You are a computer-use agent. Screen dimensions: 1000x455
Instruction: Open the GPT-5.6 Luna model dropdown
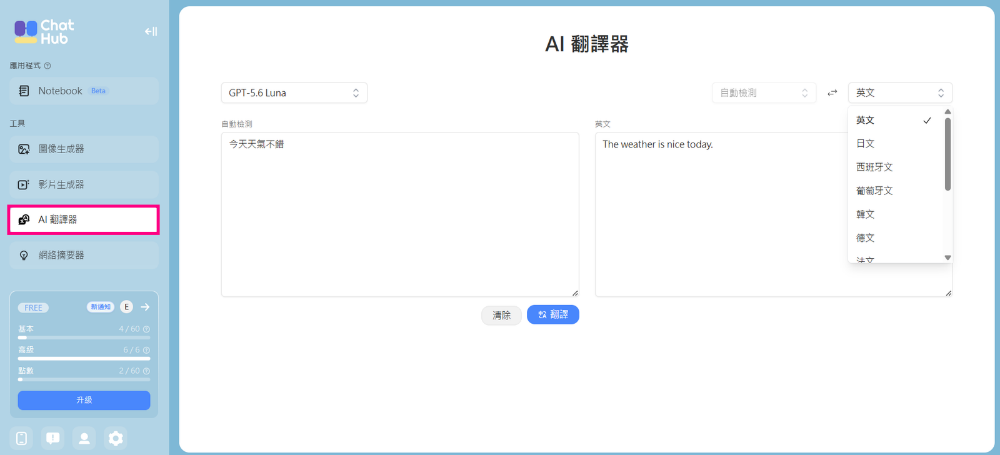[294, 93]
